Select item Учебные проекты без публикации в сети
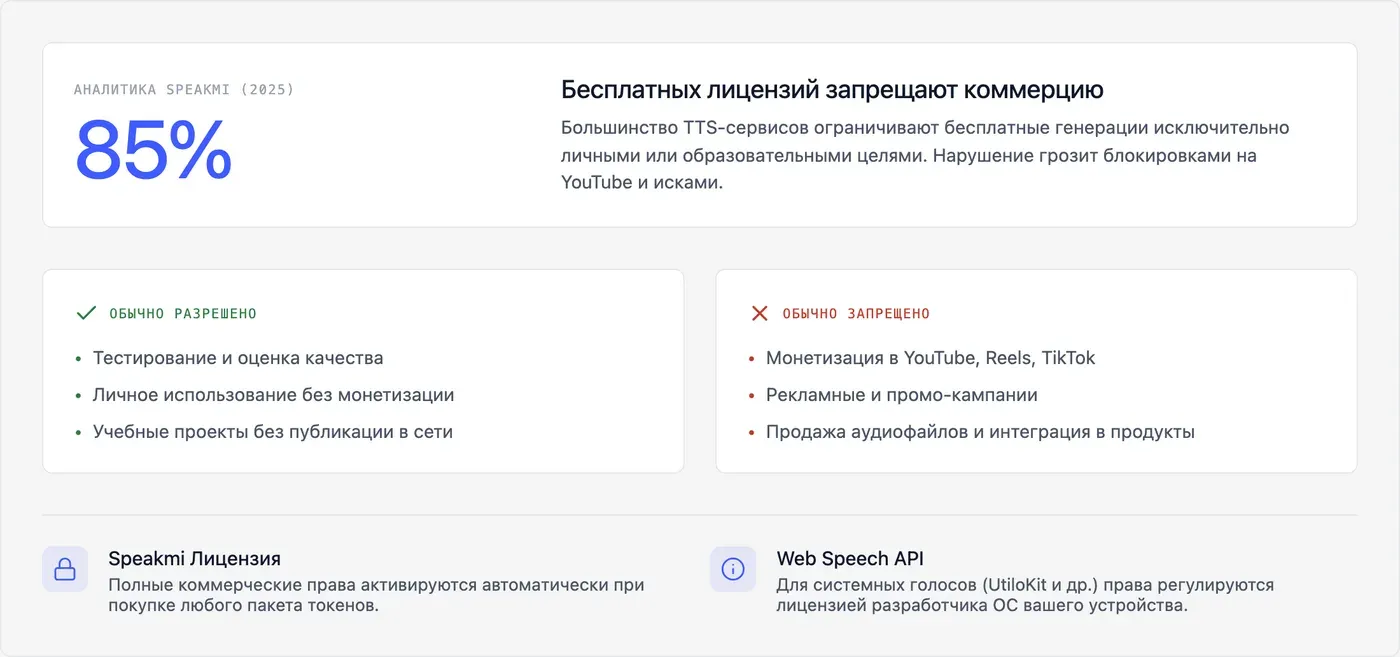Image resolution: width=1400 pixels, height=657 pixels. pos(273,432)
